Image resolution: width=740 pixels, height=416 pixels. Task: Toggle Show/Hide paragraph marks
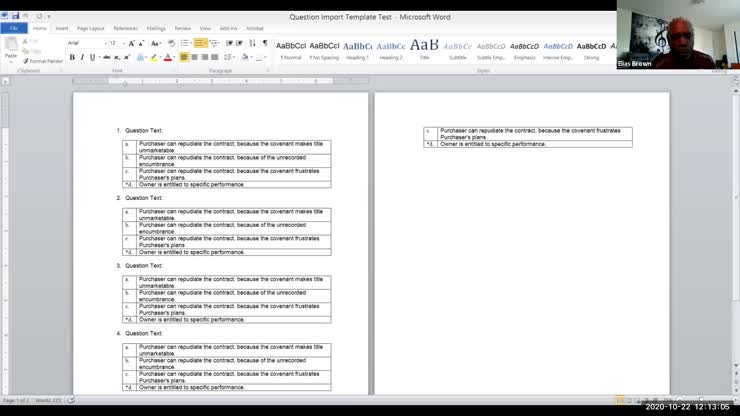[265, 43]
